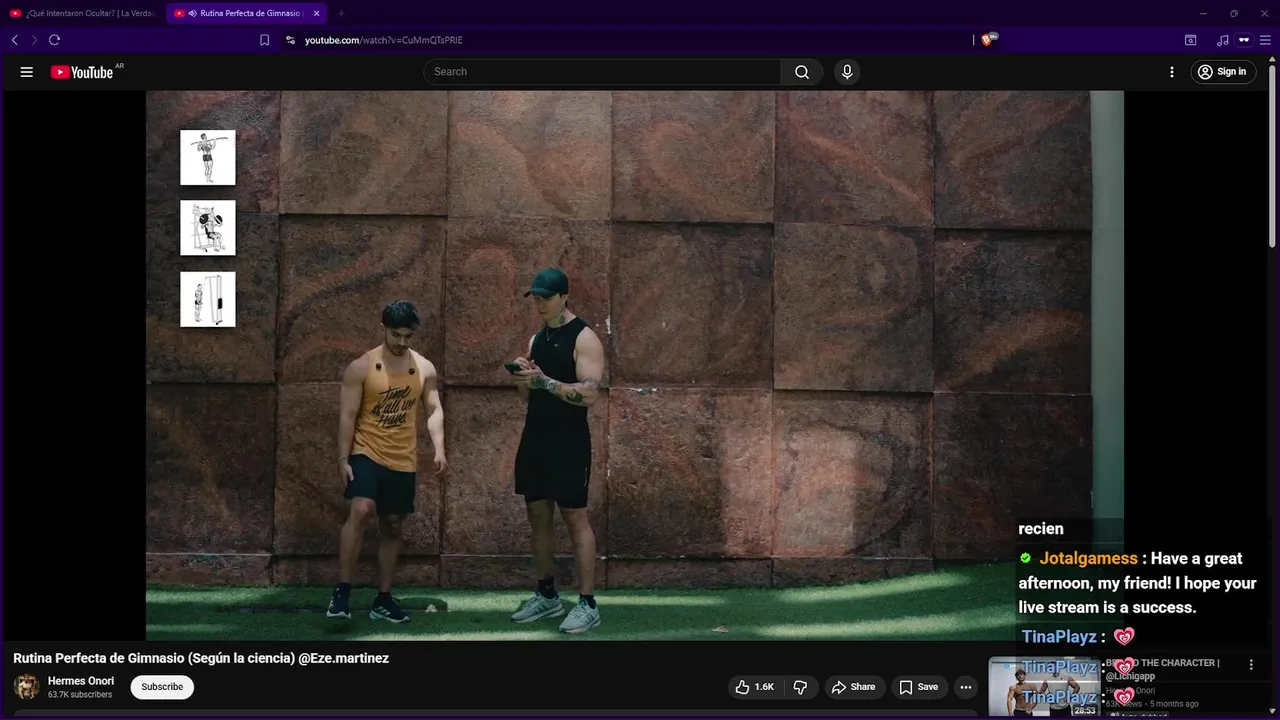
Task: Open Hermes Onori channel name link
Action: point(81,681)
